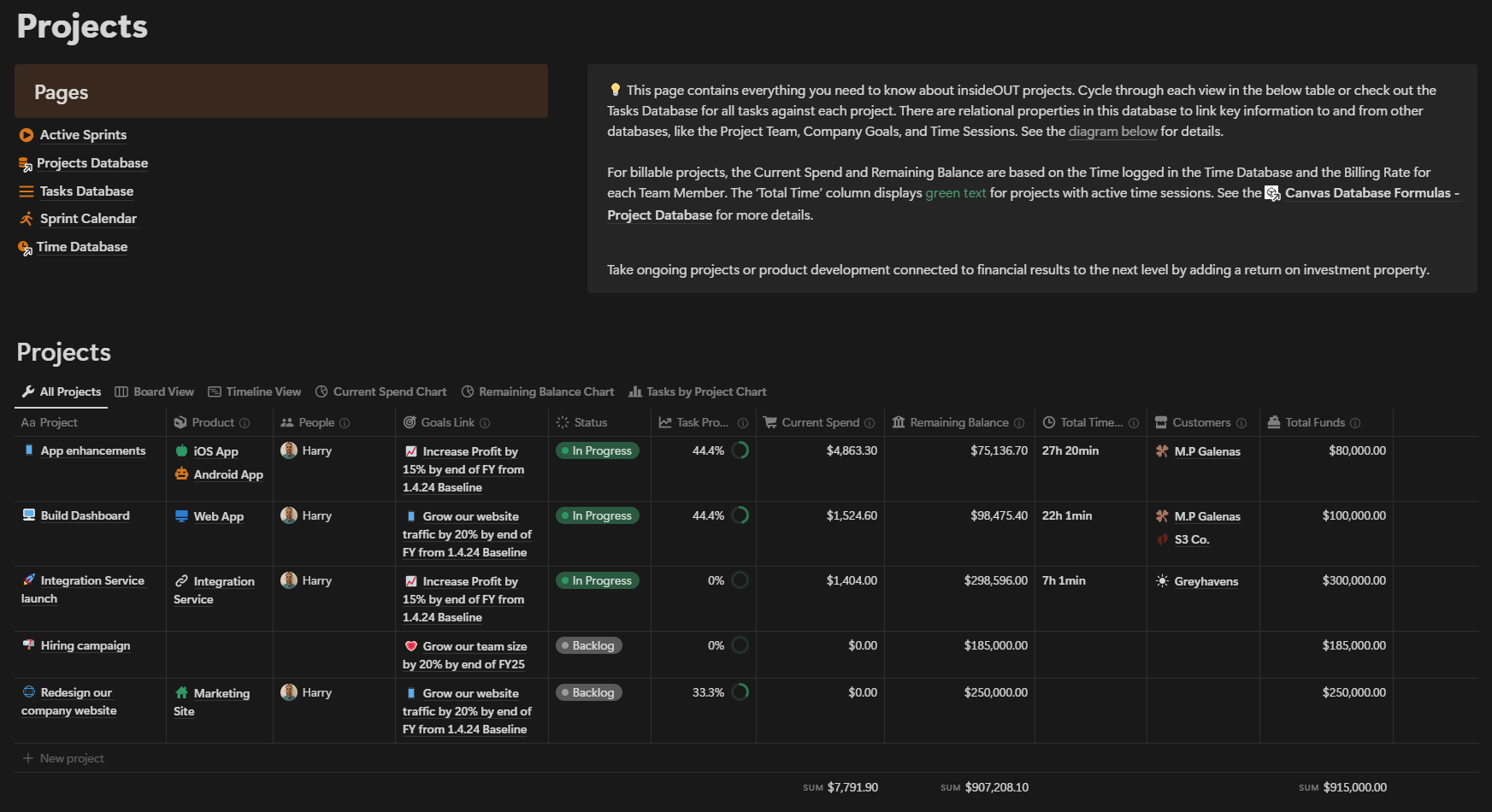Open the Integration Service launch project
Viewport: 1492px width, 812px height.
pyautogui.click(x=83, y=590)
